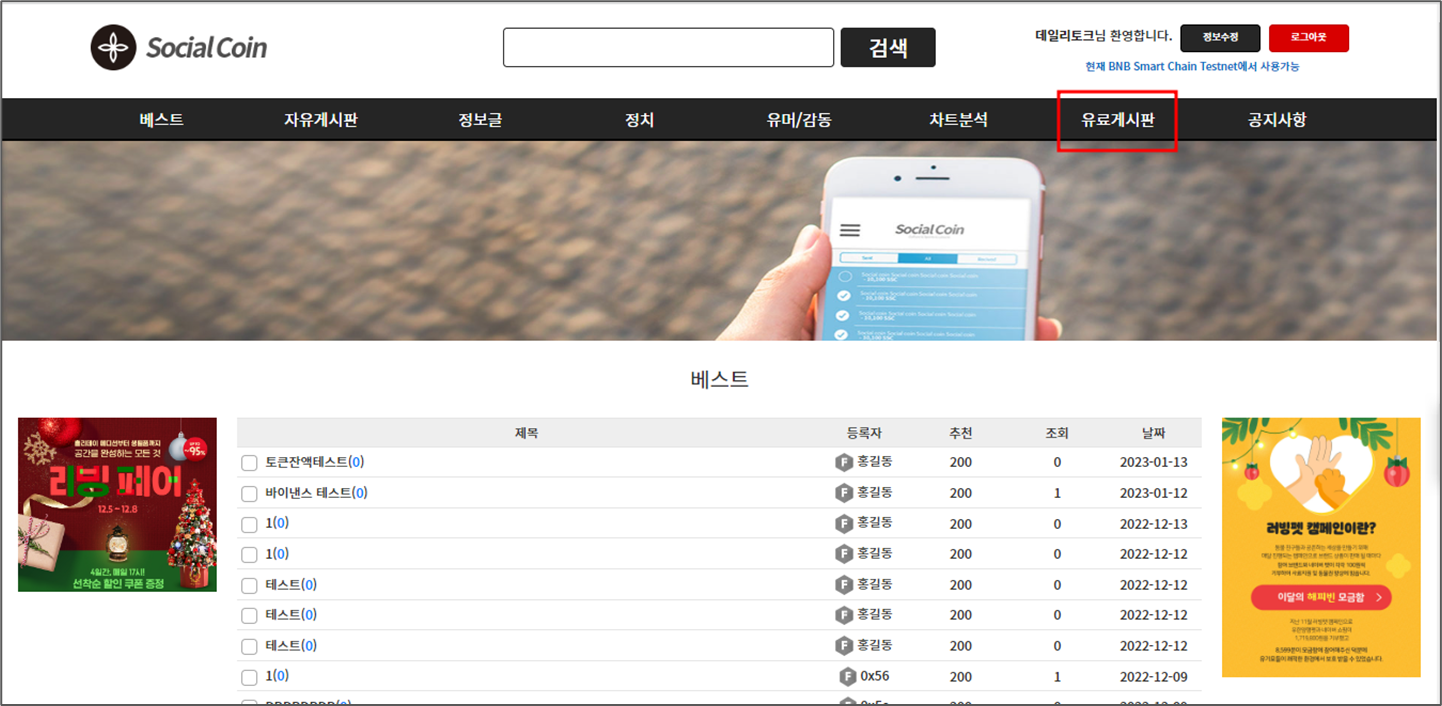Screen dimensions: 1442x706
Task: Click the F badge beside 0x56
Action: [x=848, y=677]
